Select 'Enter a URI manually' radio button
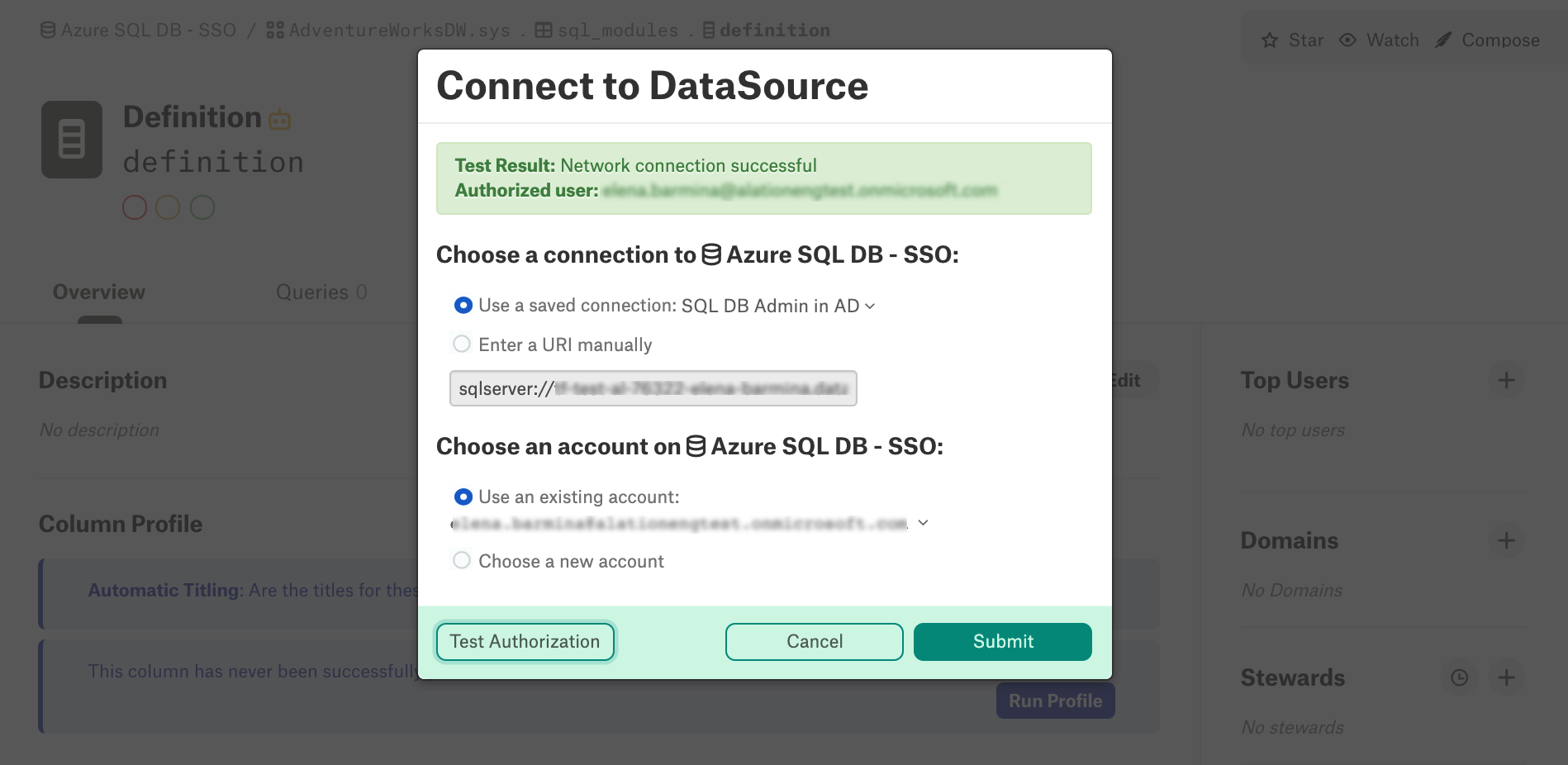Screen dimensions: 1568x765 click(463, 344)
